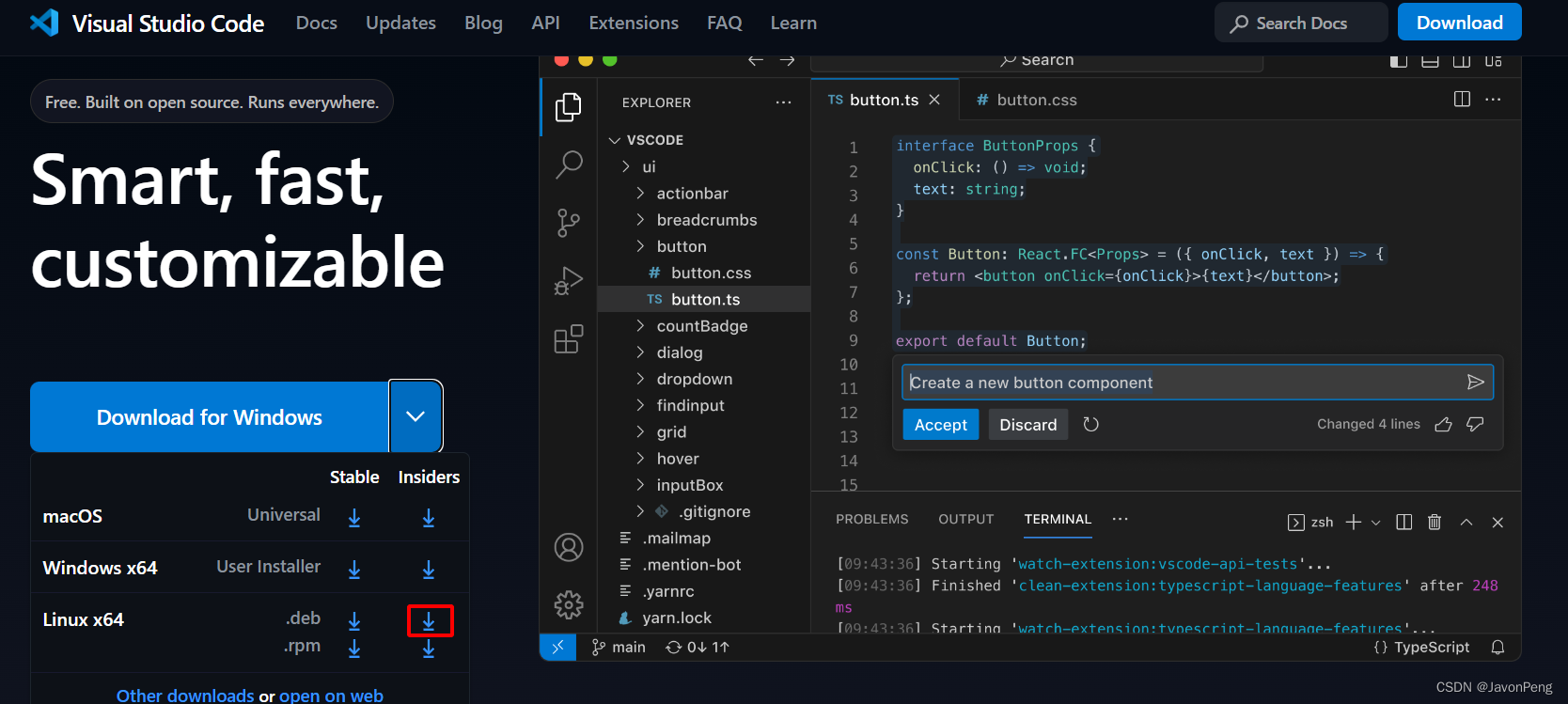Discard the inline chat changes
Screen dimensions: 1568x704
[1028, 425]
